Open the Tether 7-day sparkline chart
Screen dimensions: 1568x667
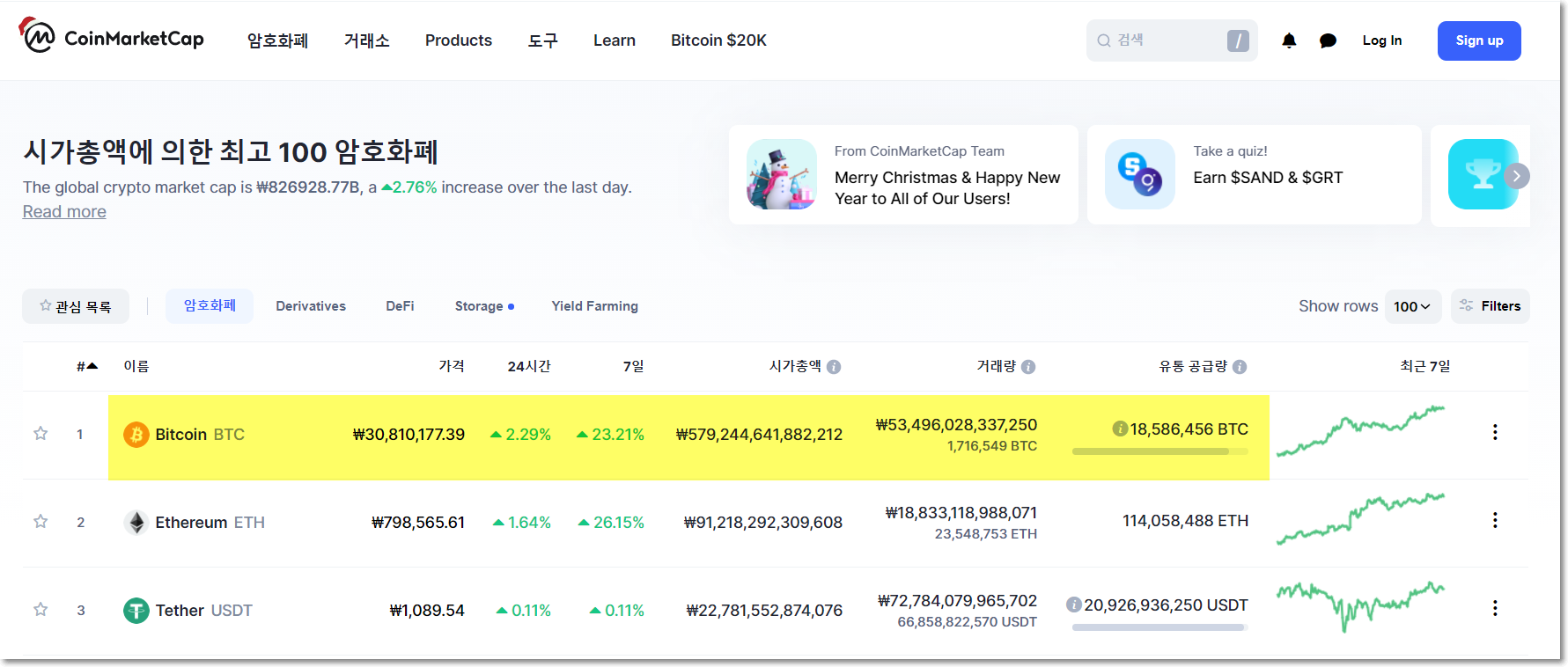[x=1360, y=607]
